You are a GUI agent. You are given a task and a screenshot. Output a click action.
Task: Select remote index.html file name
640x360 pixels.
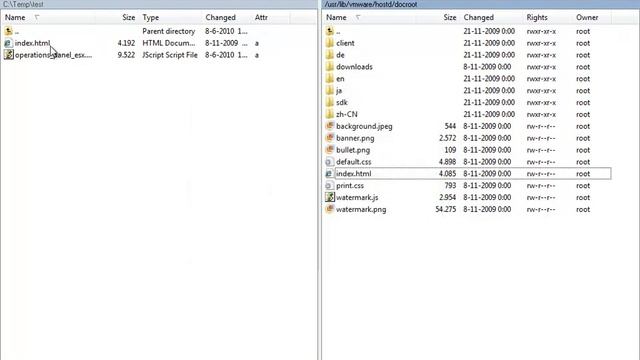[353, 173]
